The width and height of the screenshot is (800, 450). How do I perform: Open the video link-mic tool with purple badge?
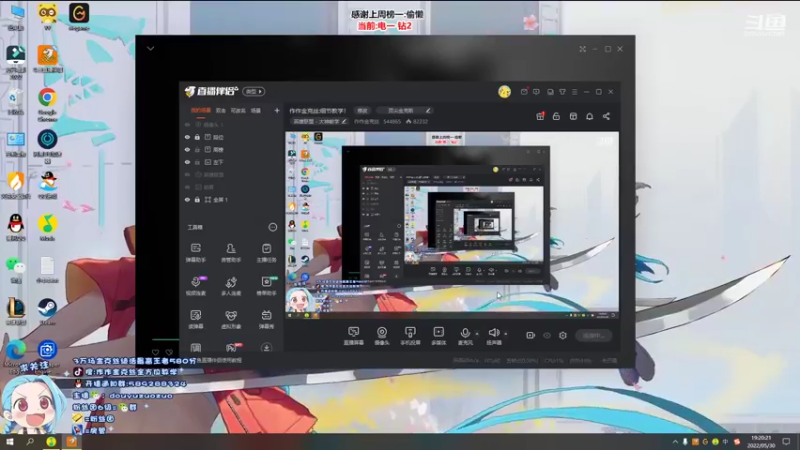[196, 286]
